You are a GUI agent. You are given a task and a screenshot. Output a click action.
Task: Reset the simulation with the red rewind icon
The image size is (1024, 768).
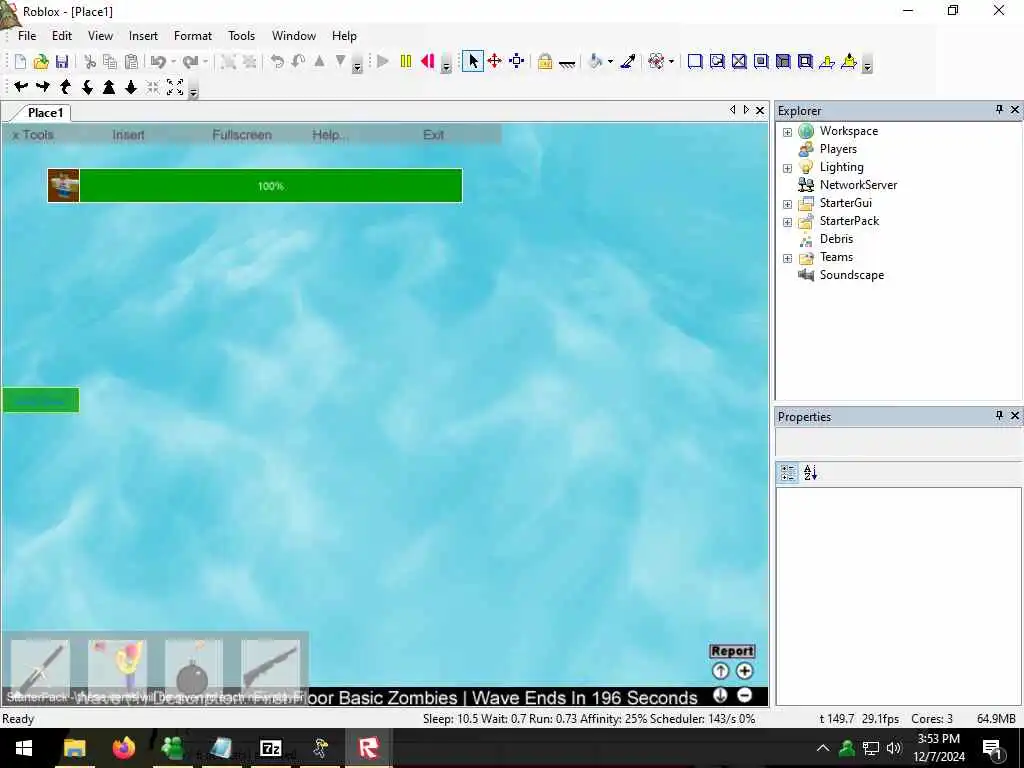pos(428,61)
